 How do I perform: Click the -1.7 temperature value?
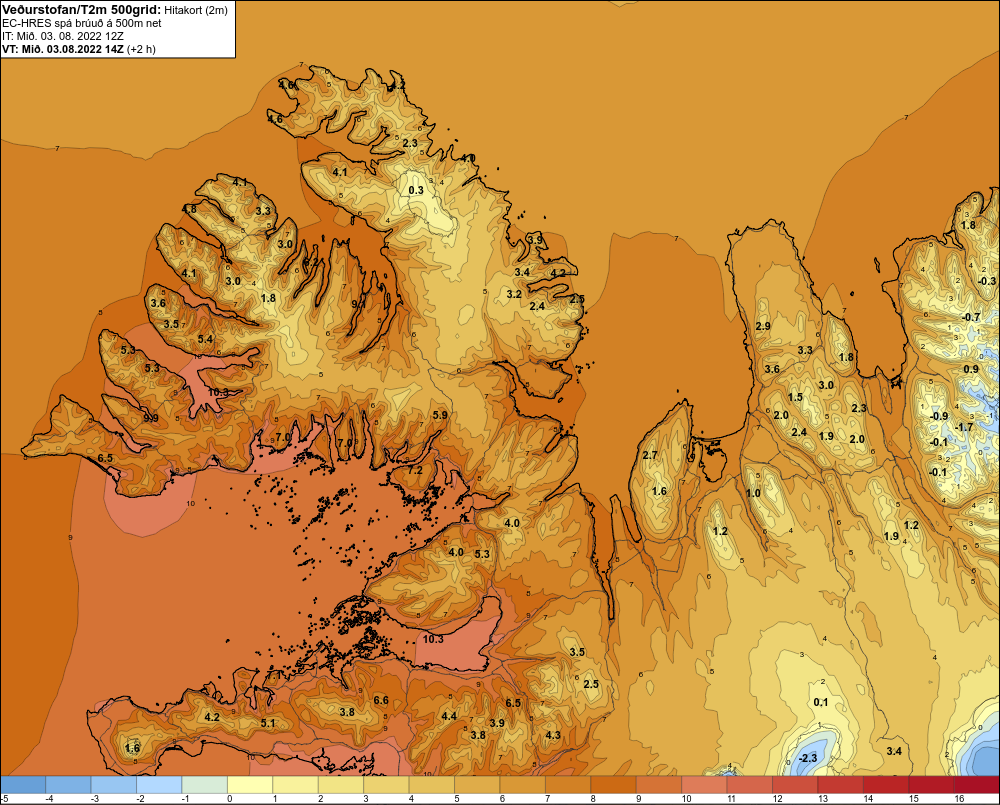point(964,427)
